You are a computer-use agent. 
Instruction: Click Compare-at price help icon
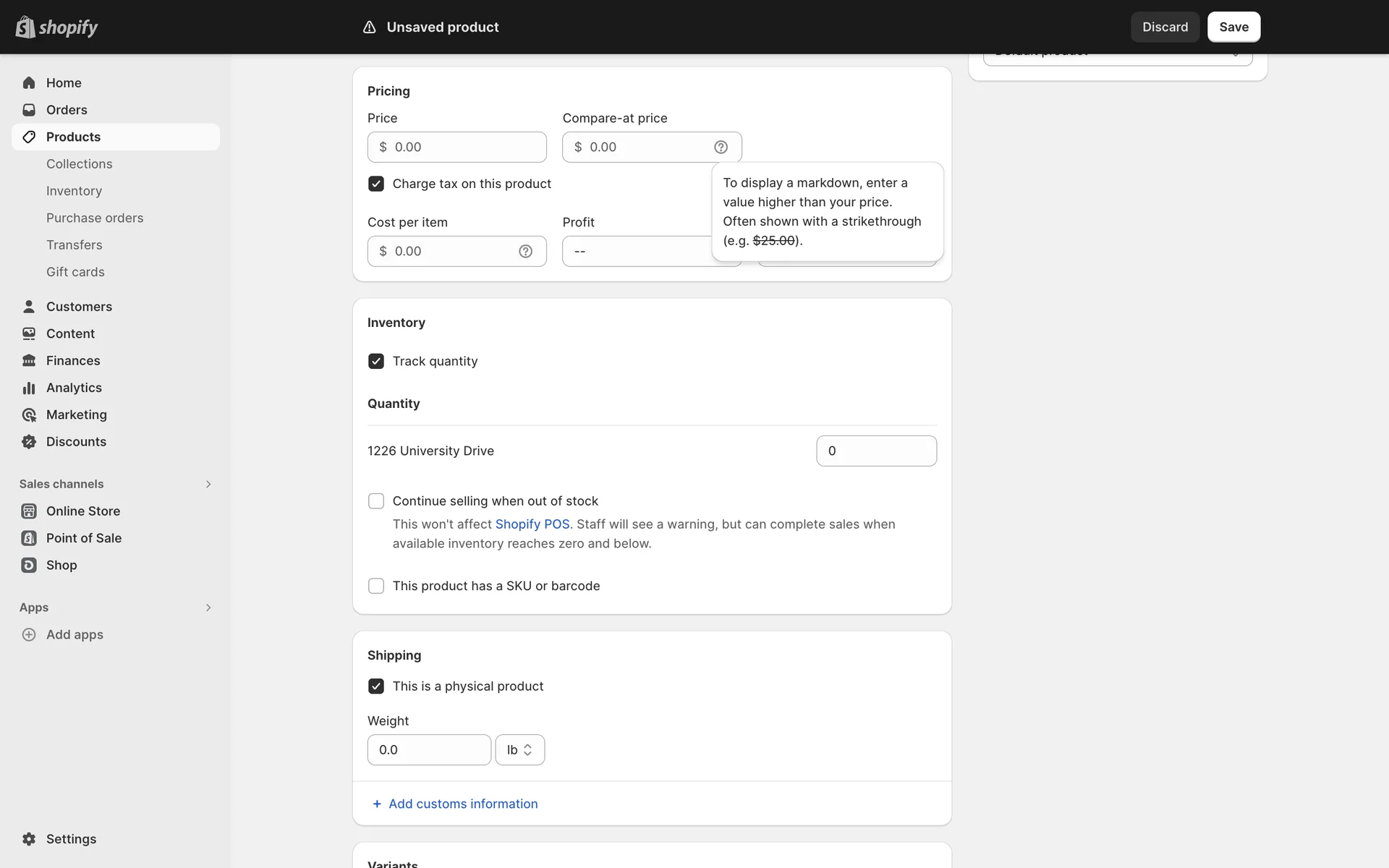(x=721, y=147)
